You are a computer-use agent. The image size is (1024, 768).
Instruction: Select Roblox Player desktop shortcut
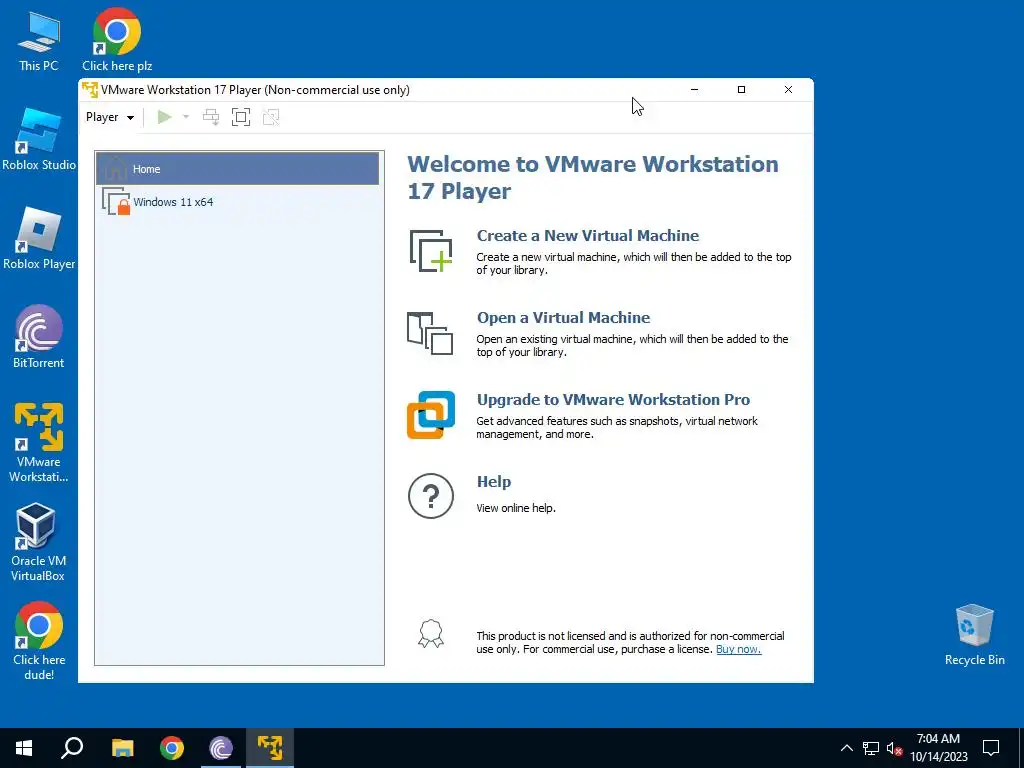coord(39,239)
